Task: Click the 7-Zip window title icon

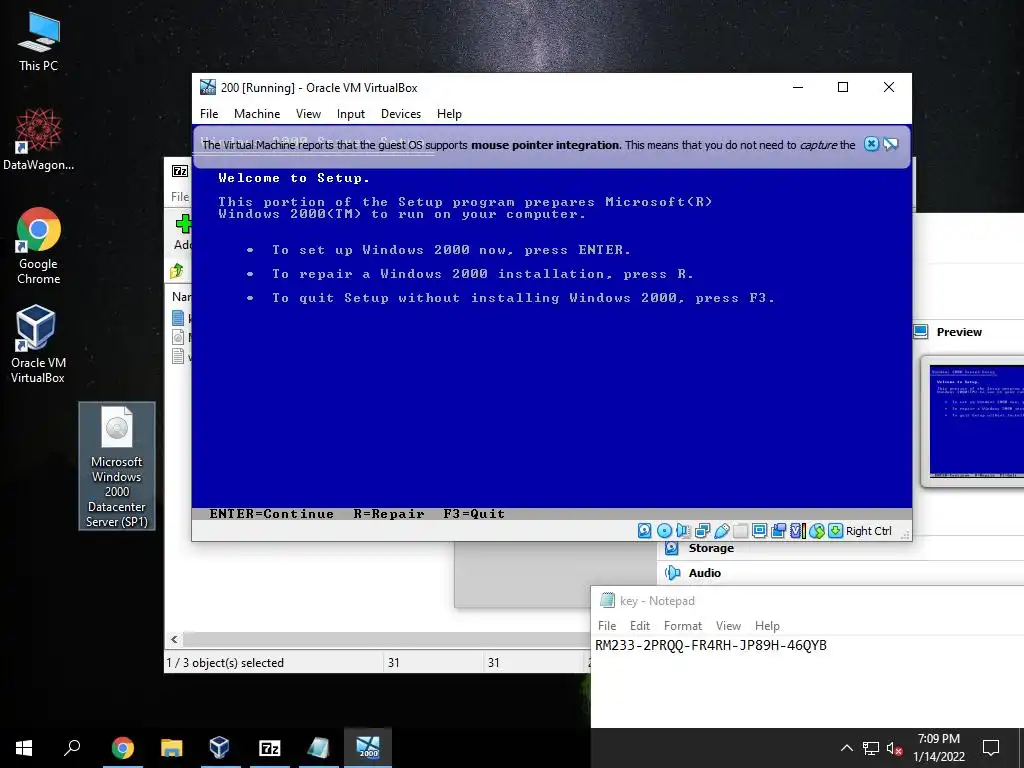Action: (x=180, y=171)
